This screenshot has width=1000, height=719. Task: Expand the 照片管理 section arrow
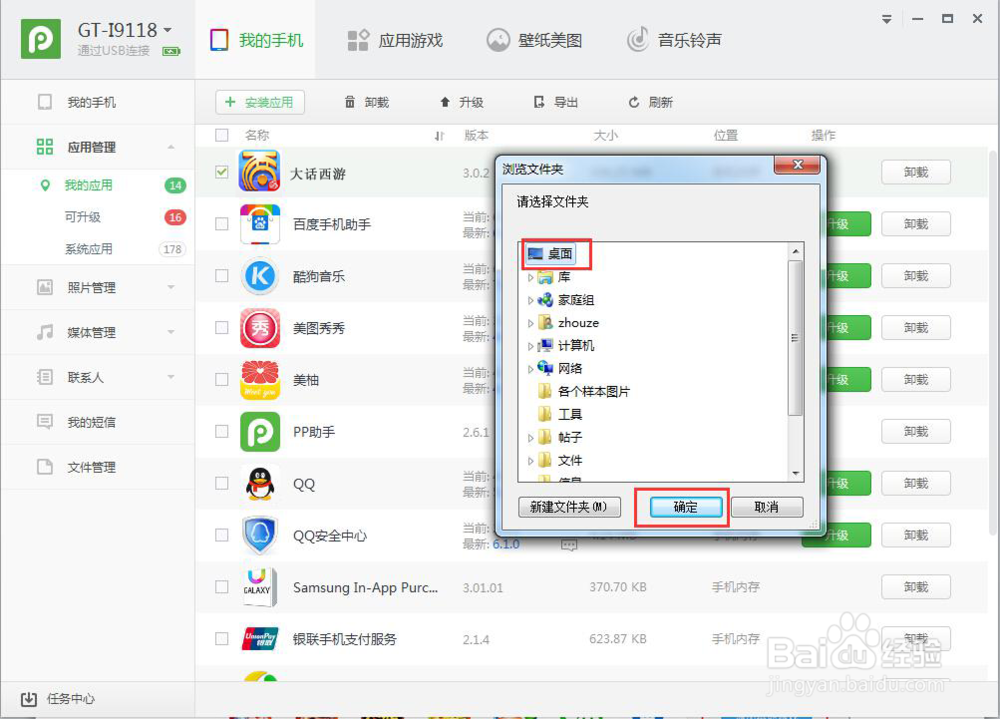coord(171,288)
